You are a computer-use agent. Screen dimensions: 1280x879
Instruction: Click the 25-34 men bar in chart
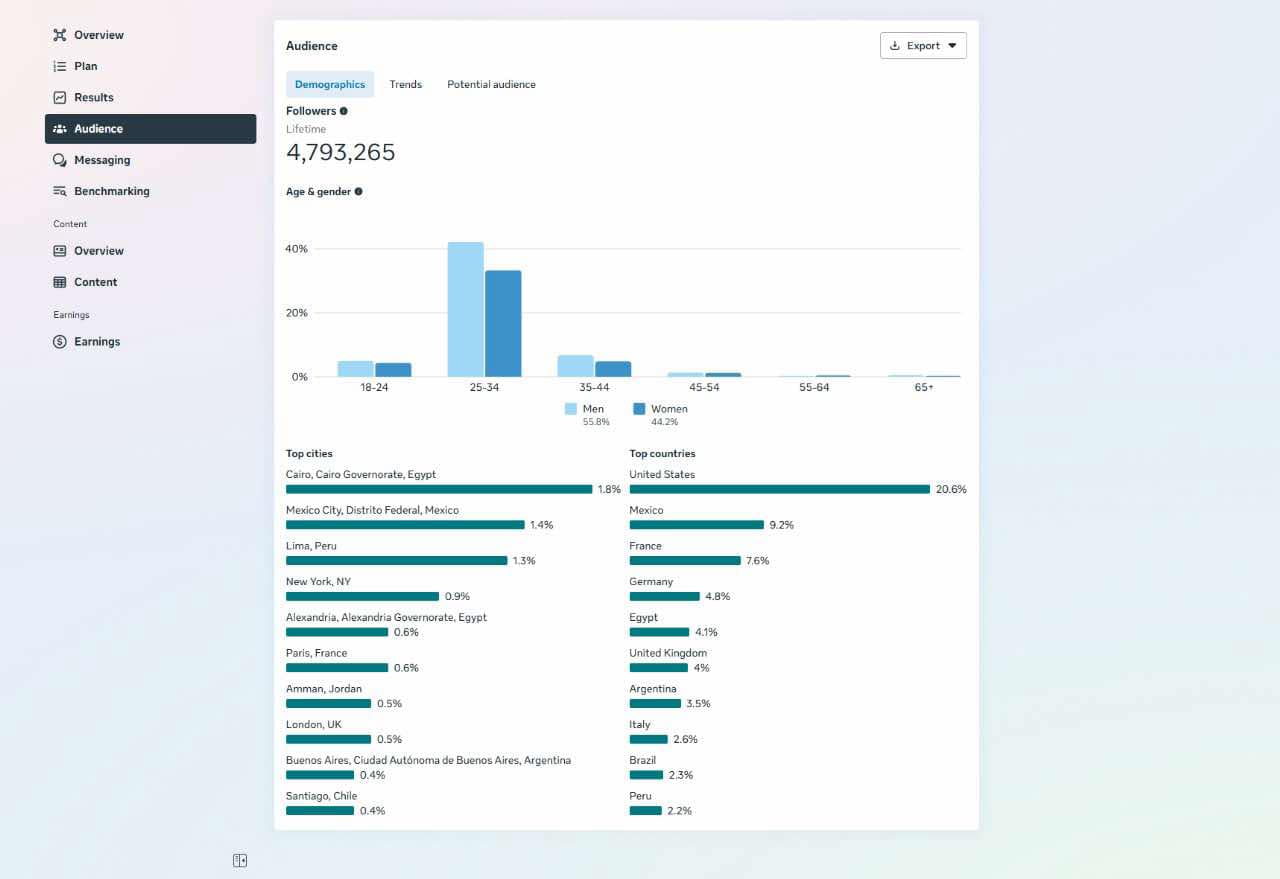point(466,309)
